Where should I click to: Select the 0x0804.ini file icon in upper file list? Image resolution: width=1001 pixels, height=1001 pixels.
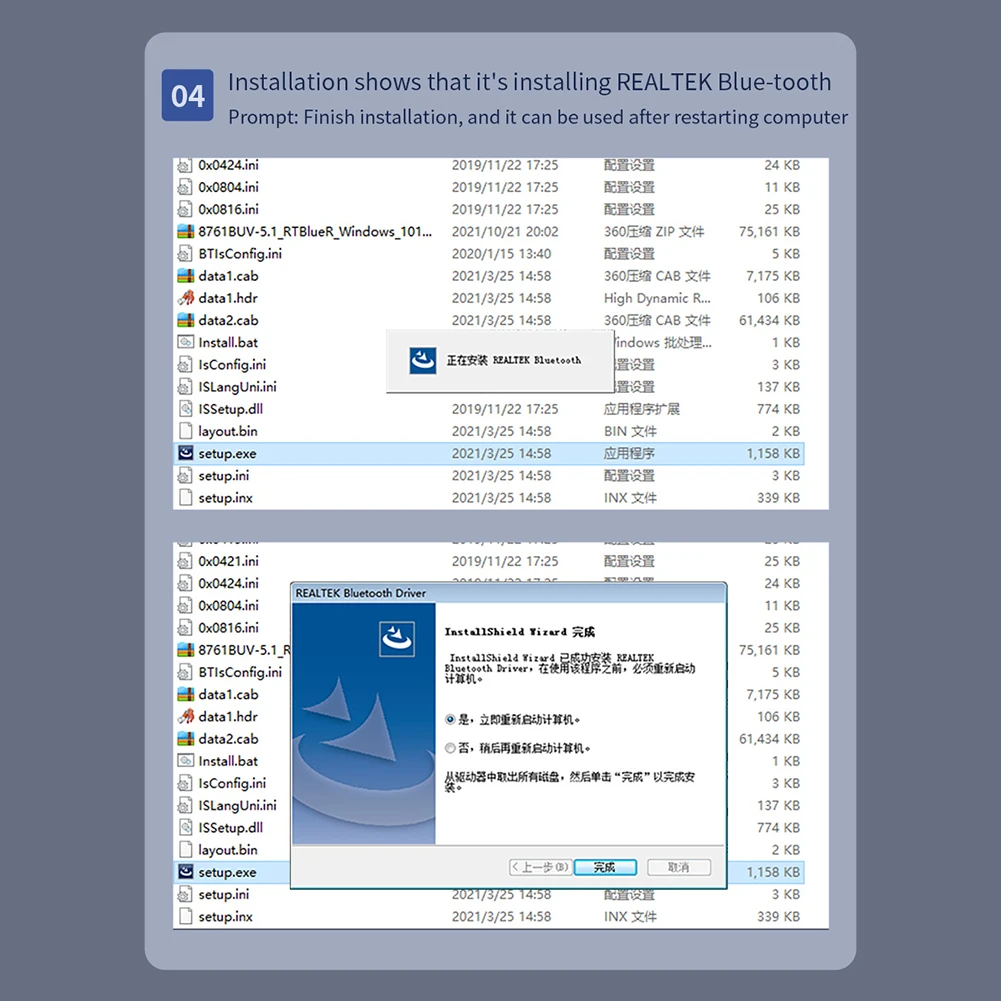point(185,187)
